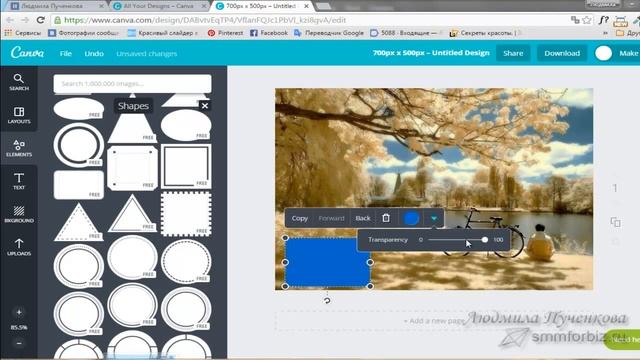Screen dimensions: 640x360
Task: Reload the page in browser
Action: tap(40, 20)
